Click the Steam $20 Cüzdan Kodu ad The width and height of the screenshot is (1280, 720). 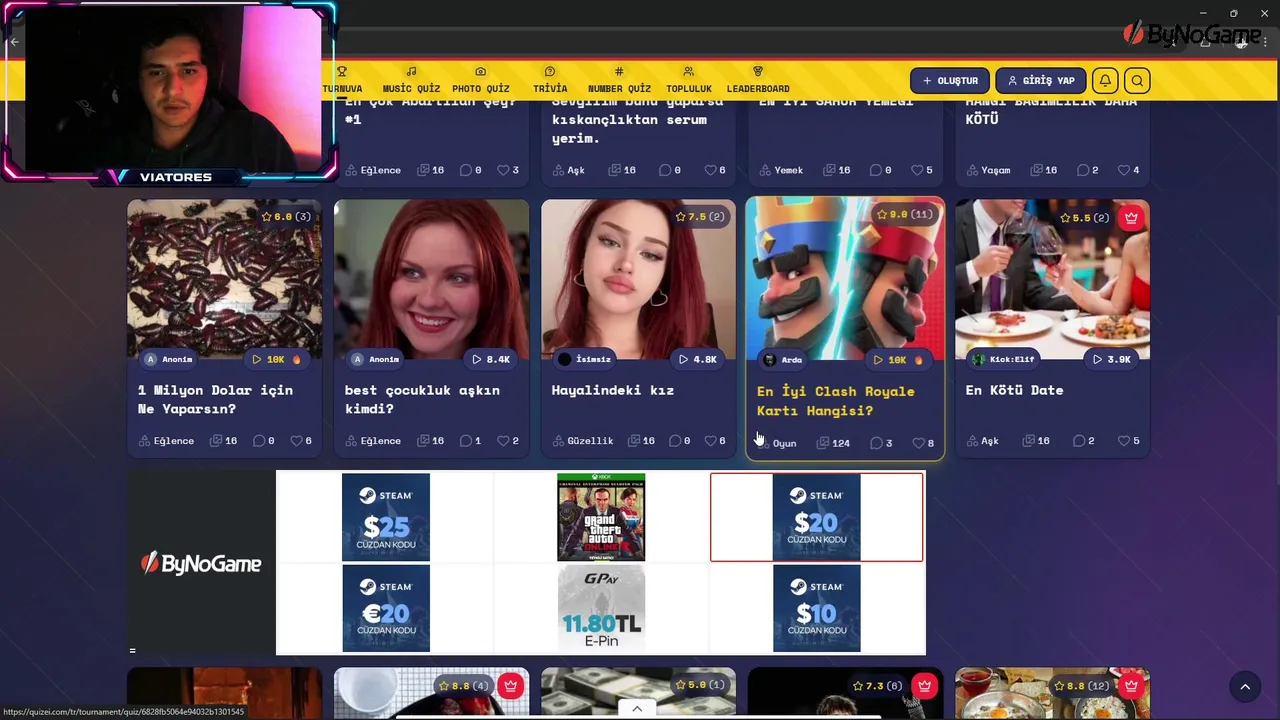click(816, 517)
